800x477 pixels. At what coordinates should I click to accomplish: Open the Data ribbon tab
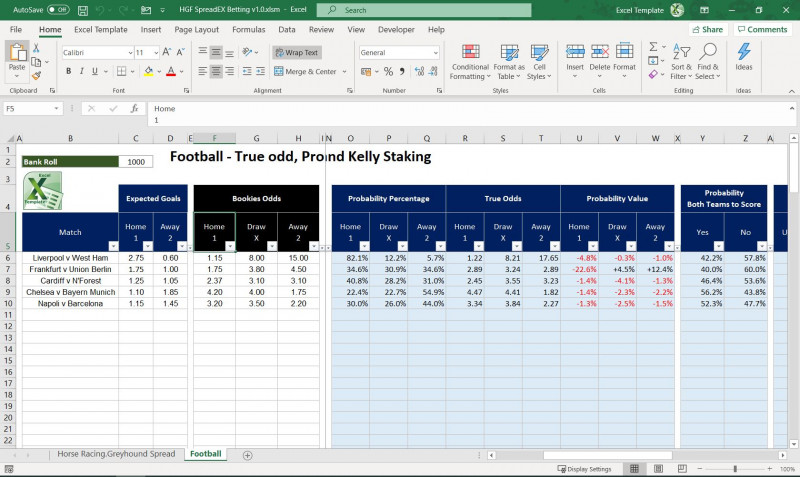tap(287, 30)
